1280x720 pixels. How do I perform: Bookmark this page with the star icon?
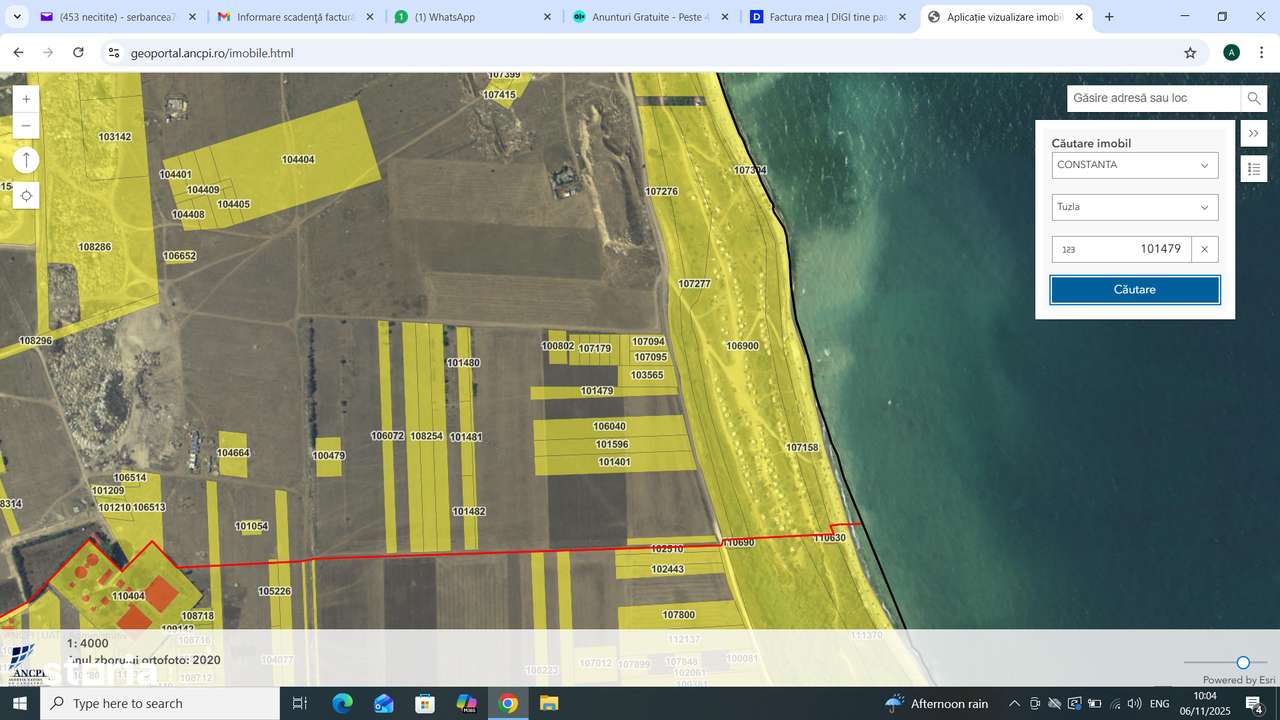pos(1190,53)
